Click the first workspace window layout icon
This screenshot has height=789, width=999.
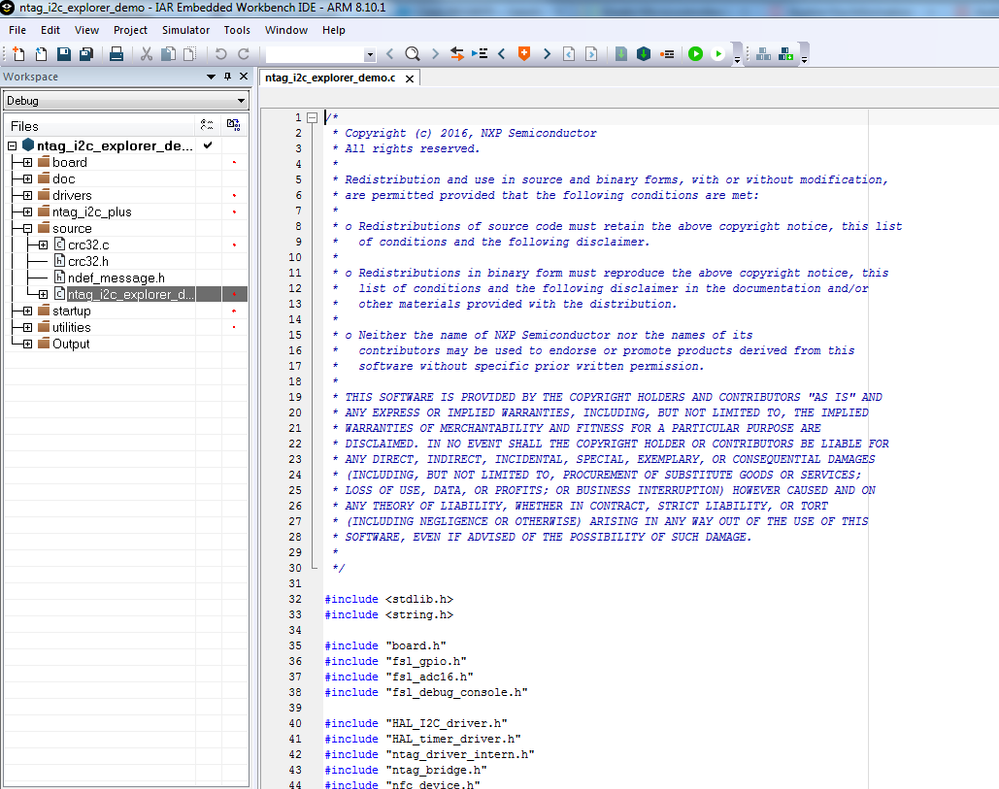pos(763,54)
